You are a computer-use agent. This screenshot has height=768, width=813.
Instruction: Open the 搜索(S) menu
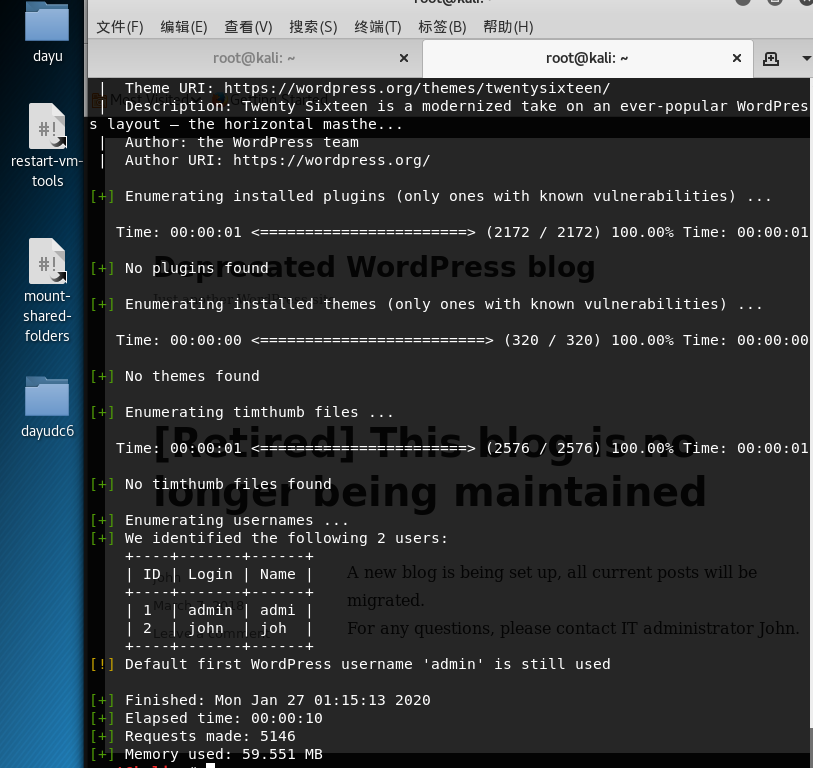[313, 27]
